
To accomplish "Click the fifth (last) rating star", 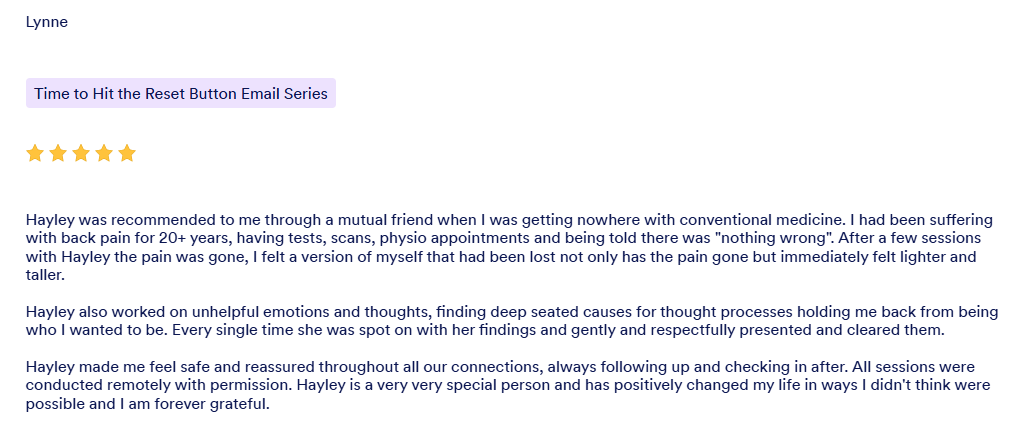I will [x=127, y=153].
